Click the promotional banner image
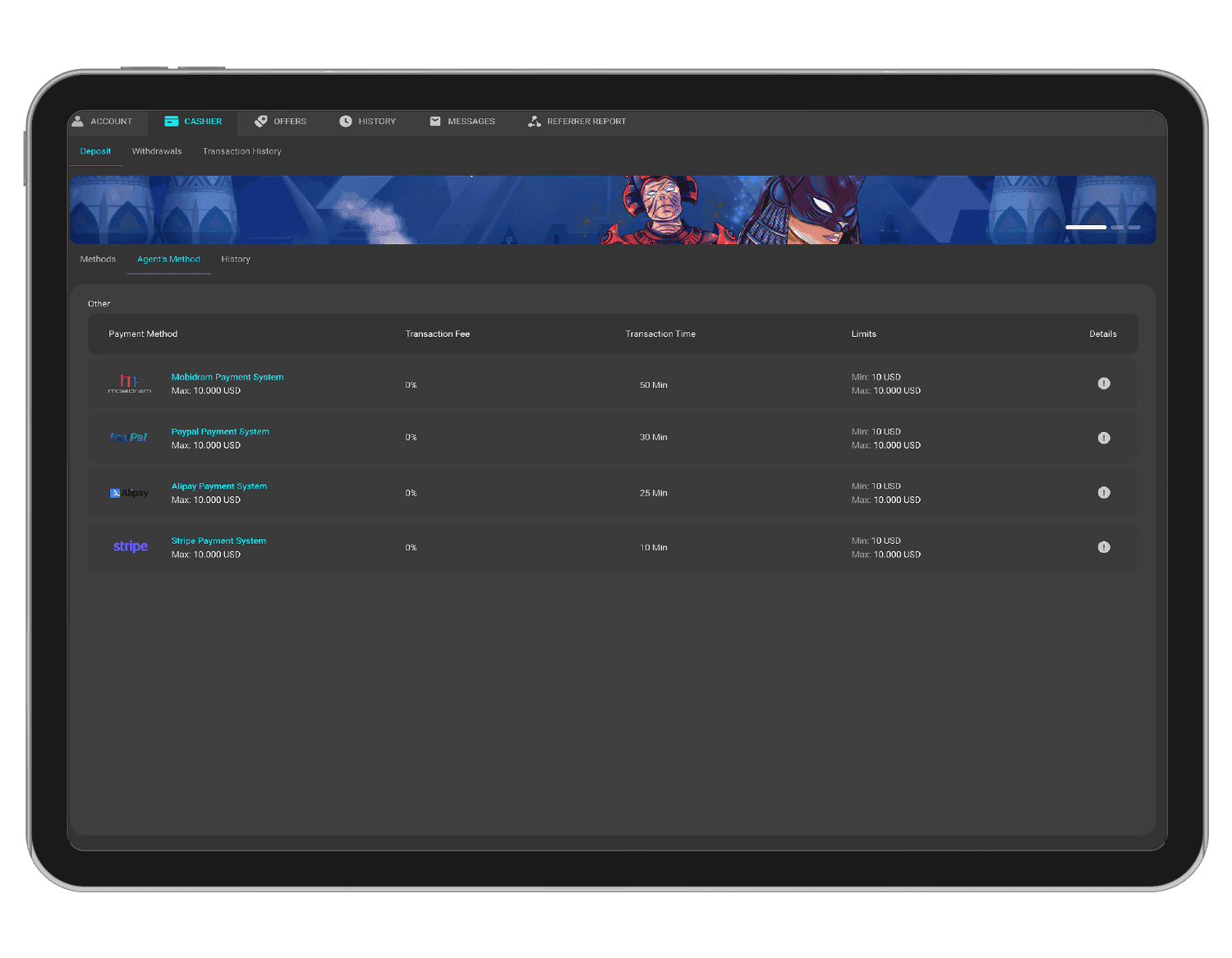 (x=613, y=210)
